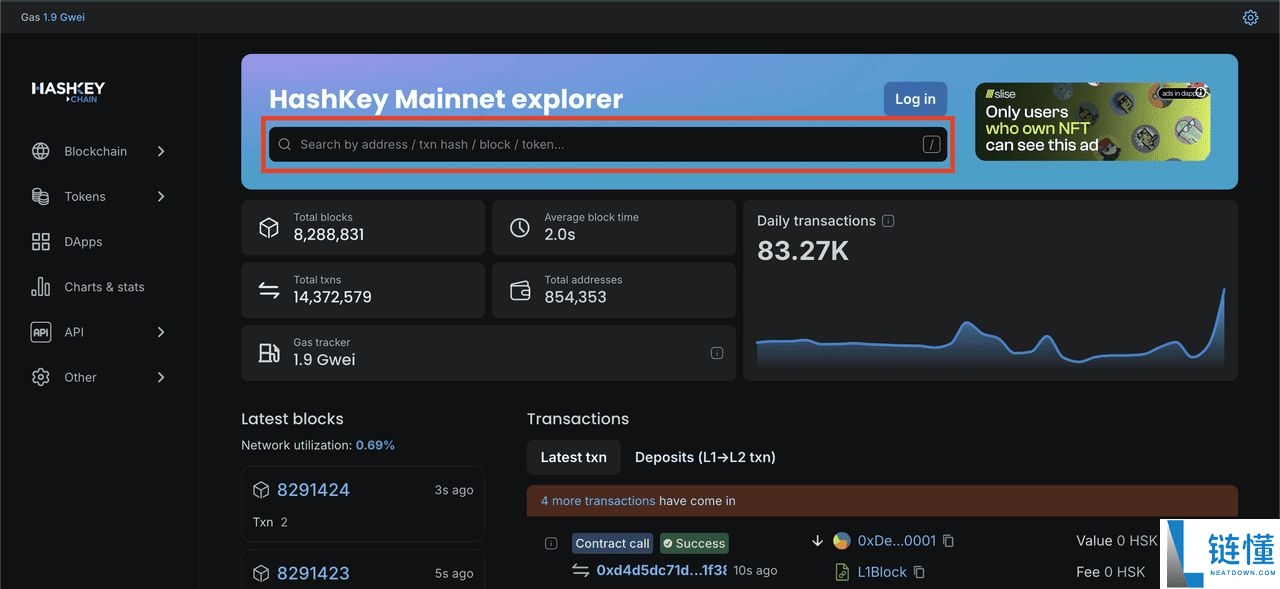This screenshot has height=589, width=1280.
Task: Click the L1Block contract document icon
Action: coord(842,572)
